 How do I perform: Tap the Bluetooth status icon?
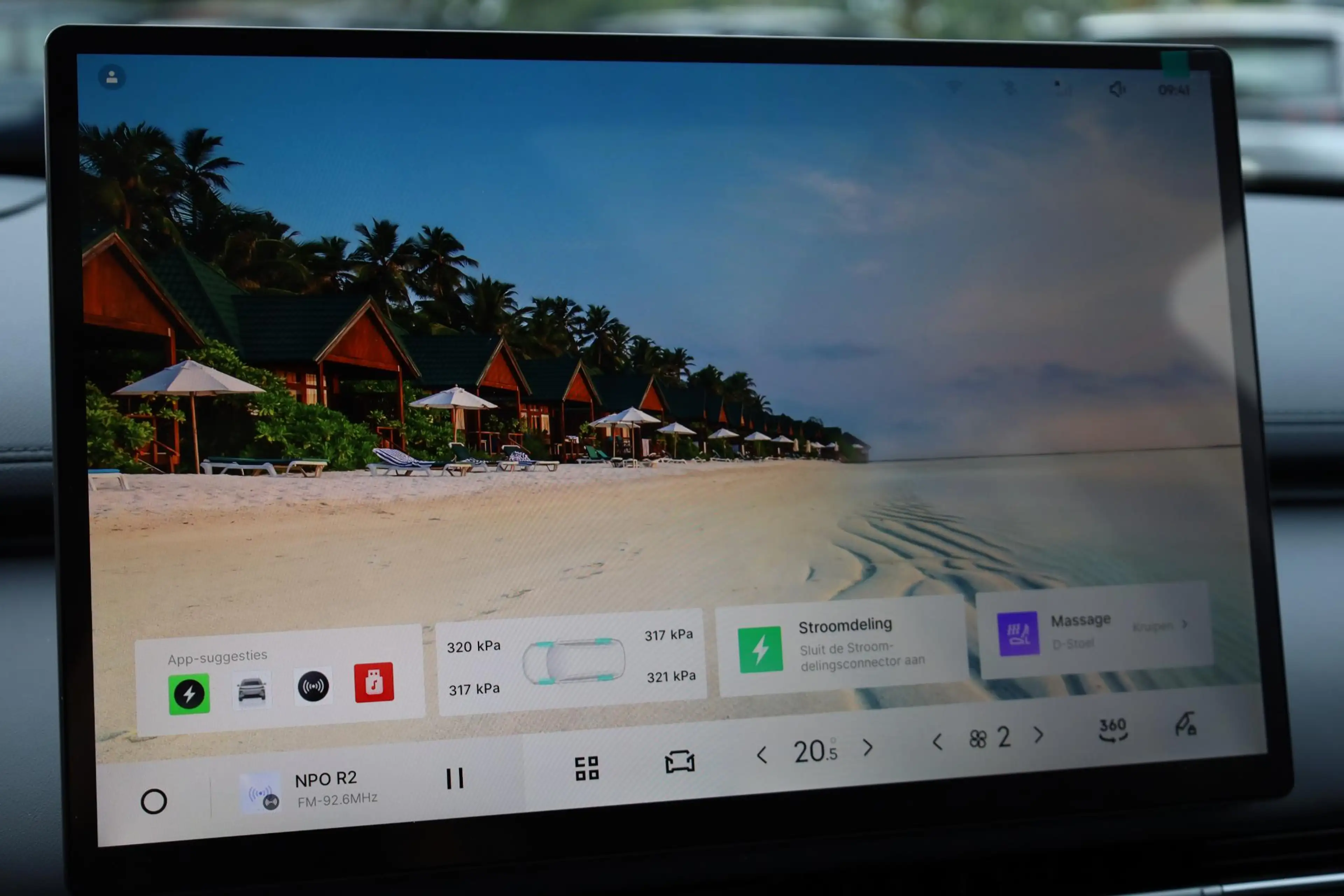(x=1010, y=88)
